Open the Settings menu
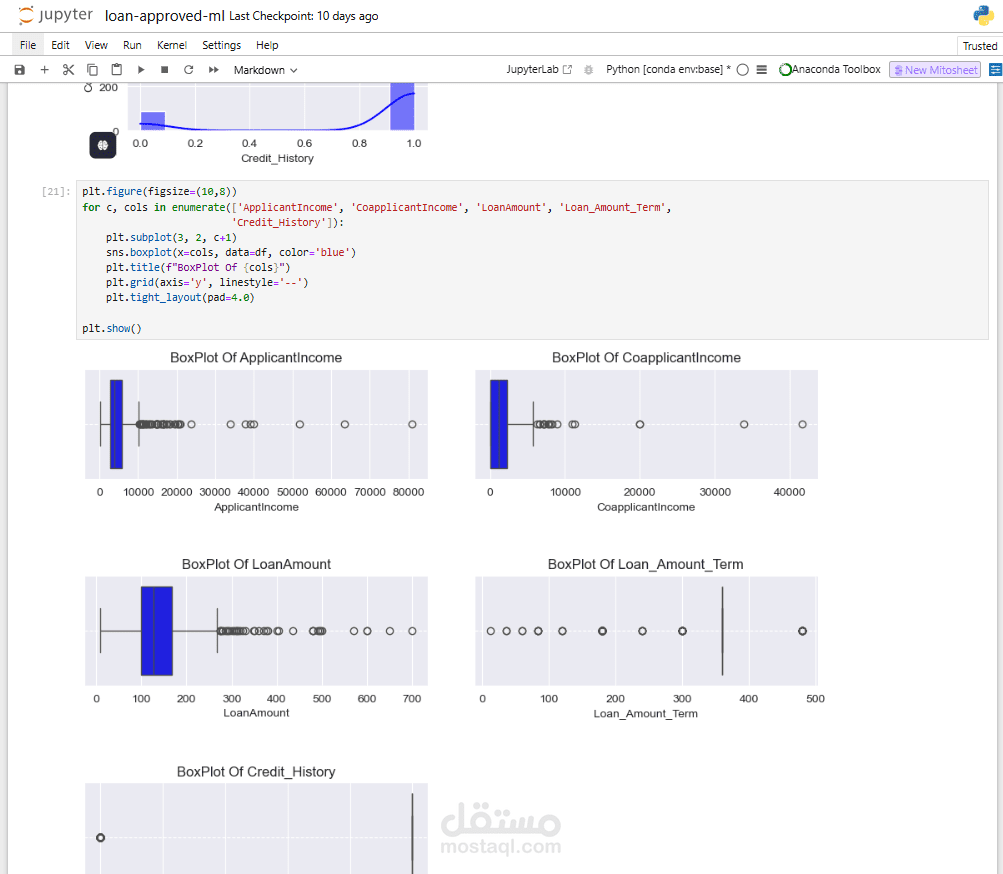This screenshot has width=1003, height=874. [221, 45]
